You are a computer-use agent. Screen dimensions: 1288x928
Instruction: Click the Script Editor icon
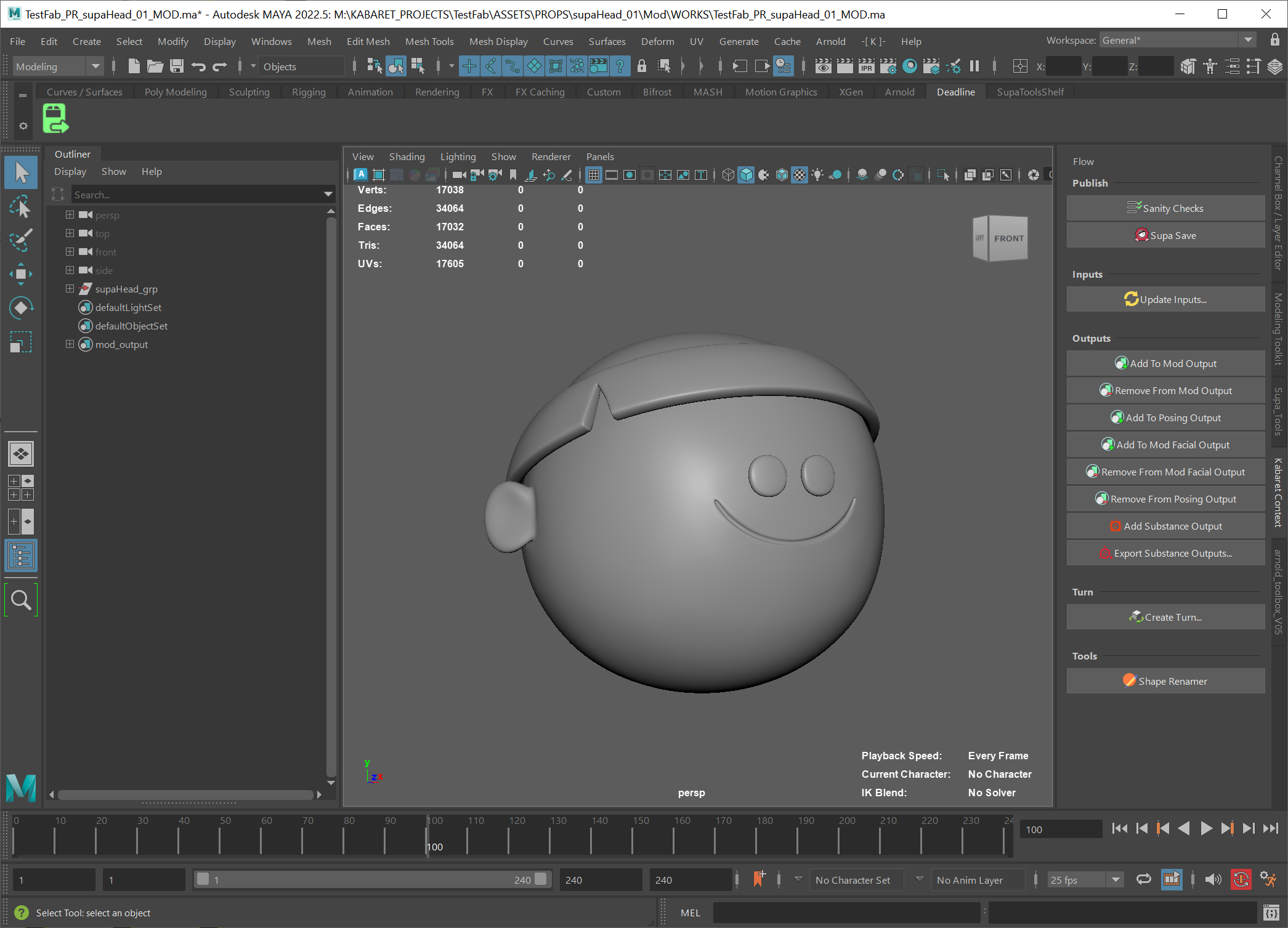1270,912
